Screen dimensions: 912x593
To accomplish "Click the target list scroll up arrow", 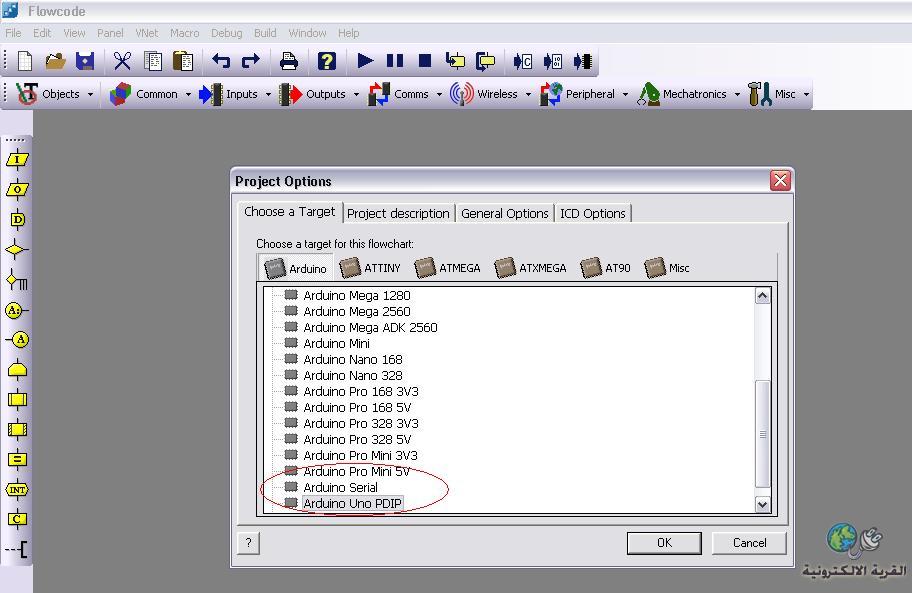I will [x=763, y=296].
